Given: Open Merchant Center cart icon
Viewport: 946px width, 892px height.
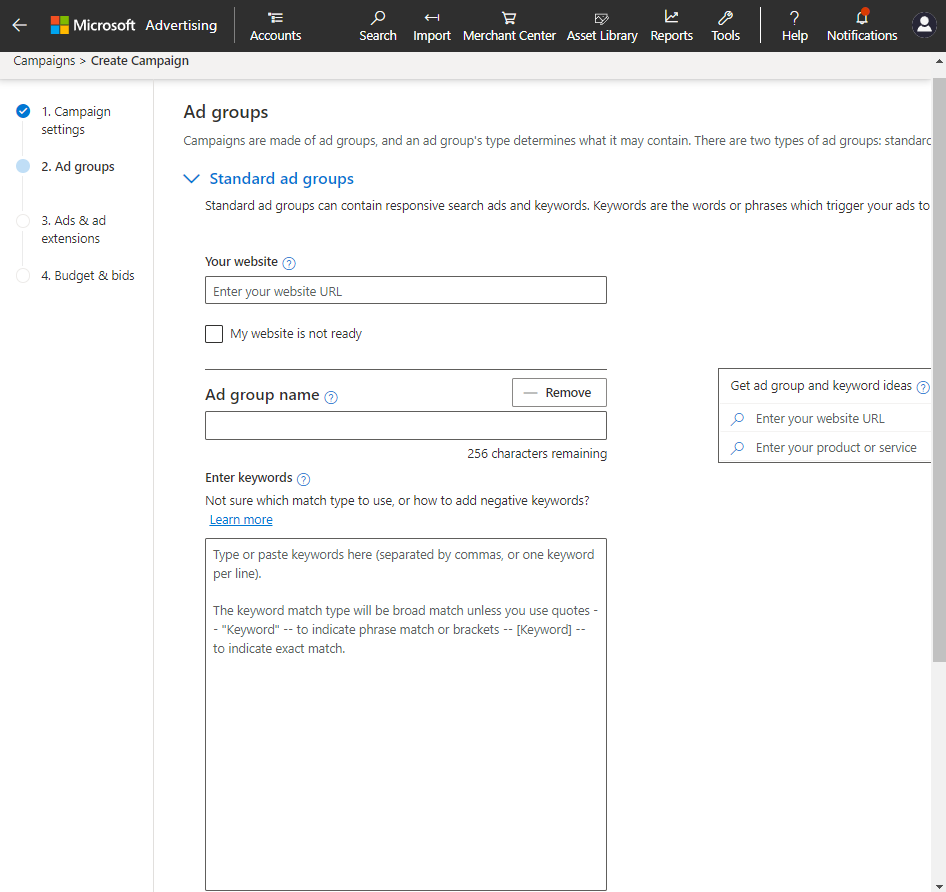Looking at the screenshot, I should [509, 18].
